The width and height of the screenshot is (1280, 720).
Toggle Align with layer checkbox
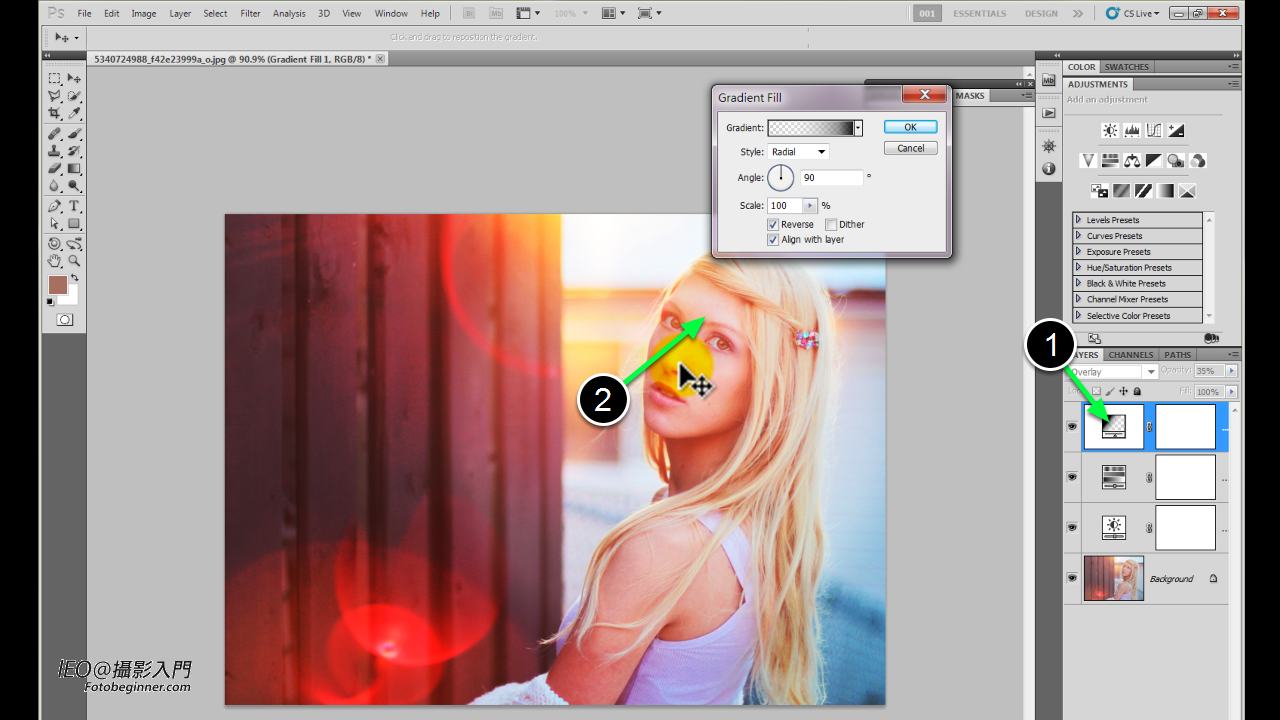pyautogui.click(x=773, y=240)
